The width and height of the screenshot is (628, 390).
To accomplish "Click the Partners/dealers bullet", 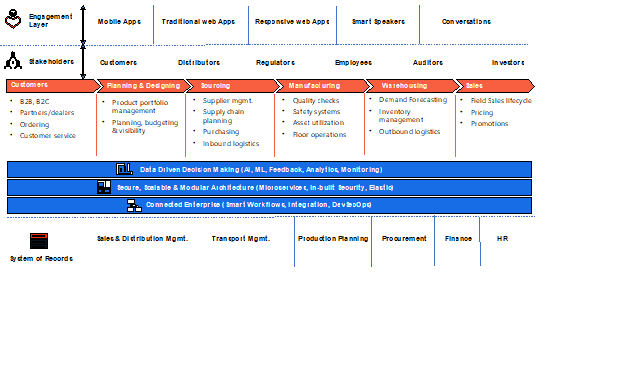I will tap(47, 113).
